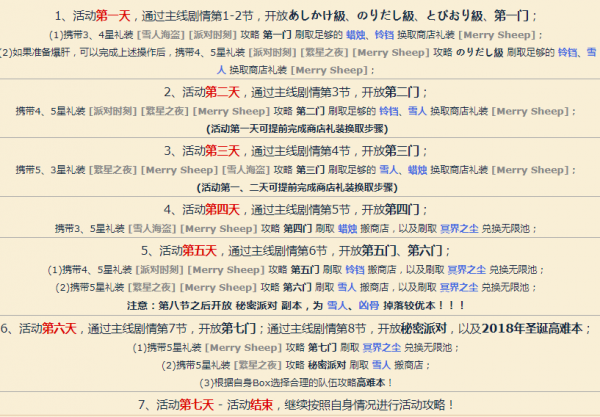Viewport: 600px width, 417px height.
Task: Click the red 结束 text in day 7
Action: point(262,405)
